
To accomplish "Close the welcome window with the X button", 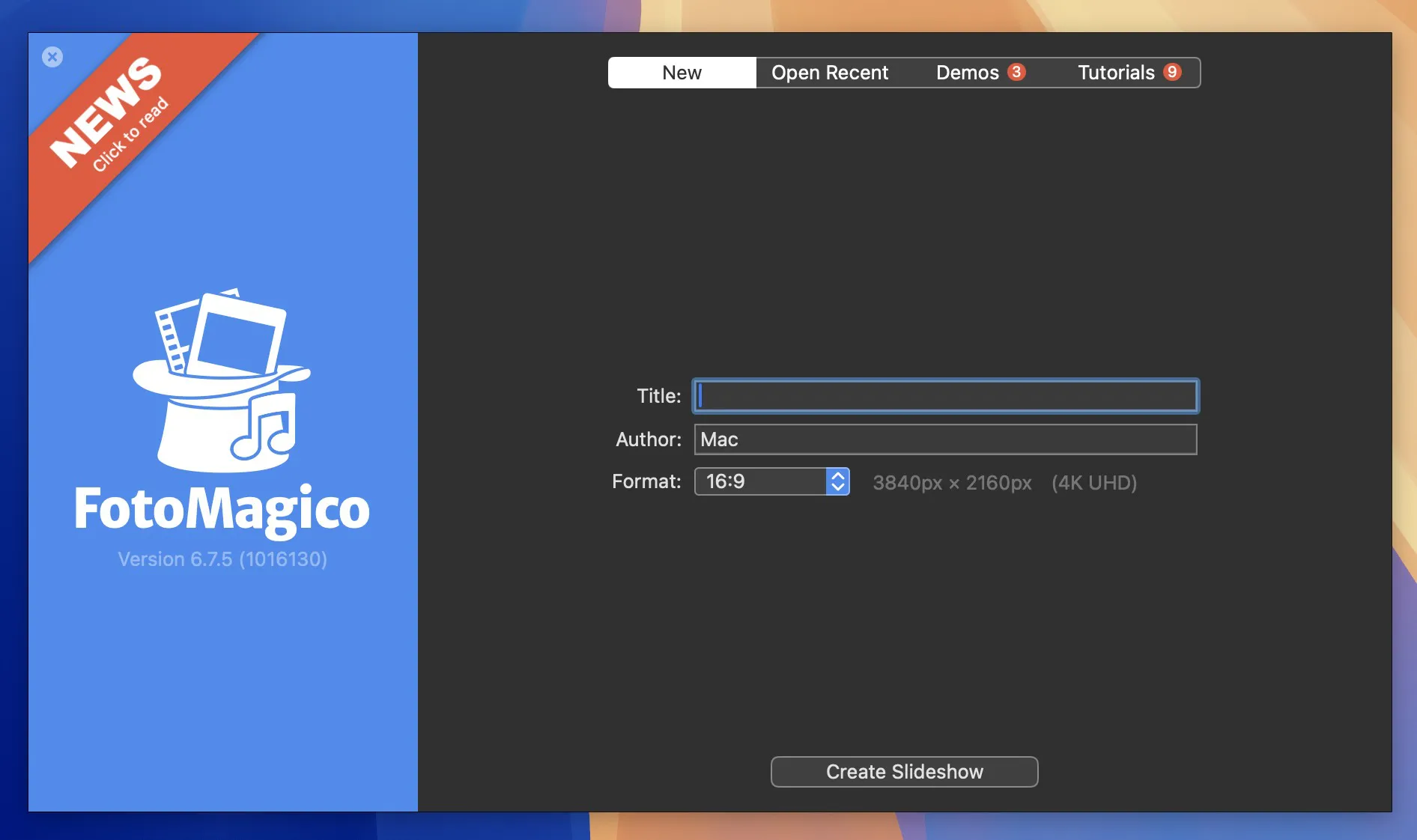I will (52, 57).
